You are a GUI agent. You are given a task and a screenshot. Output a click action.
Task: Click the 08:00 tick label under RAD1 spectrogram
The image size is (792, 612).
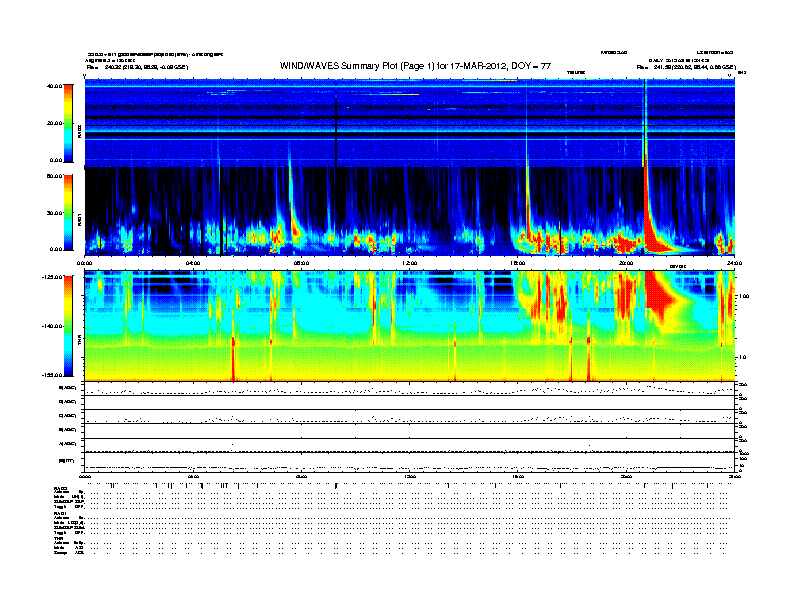(301, 263)
